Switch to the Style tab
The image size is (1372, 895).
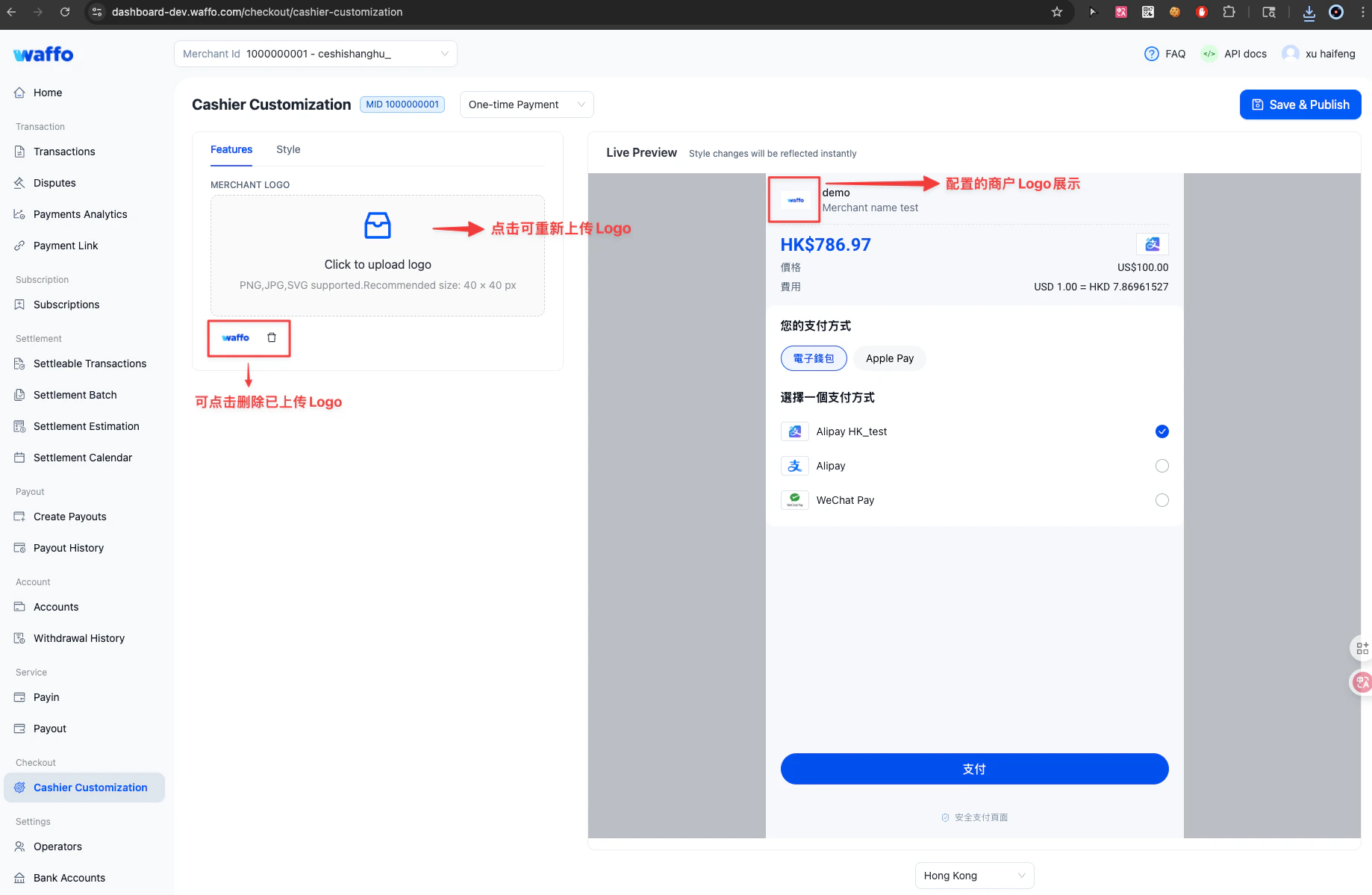(288, 149)
